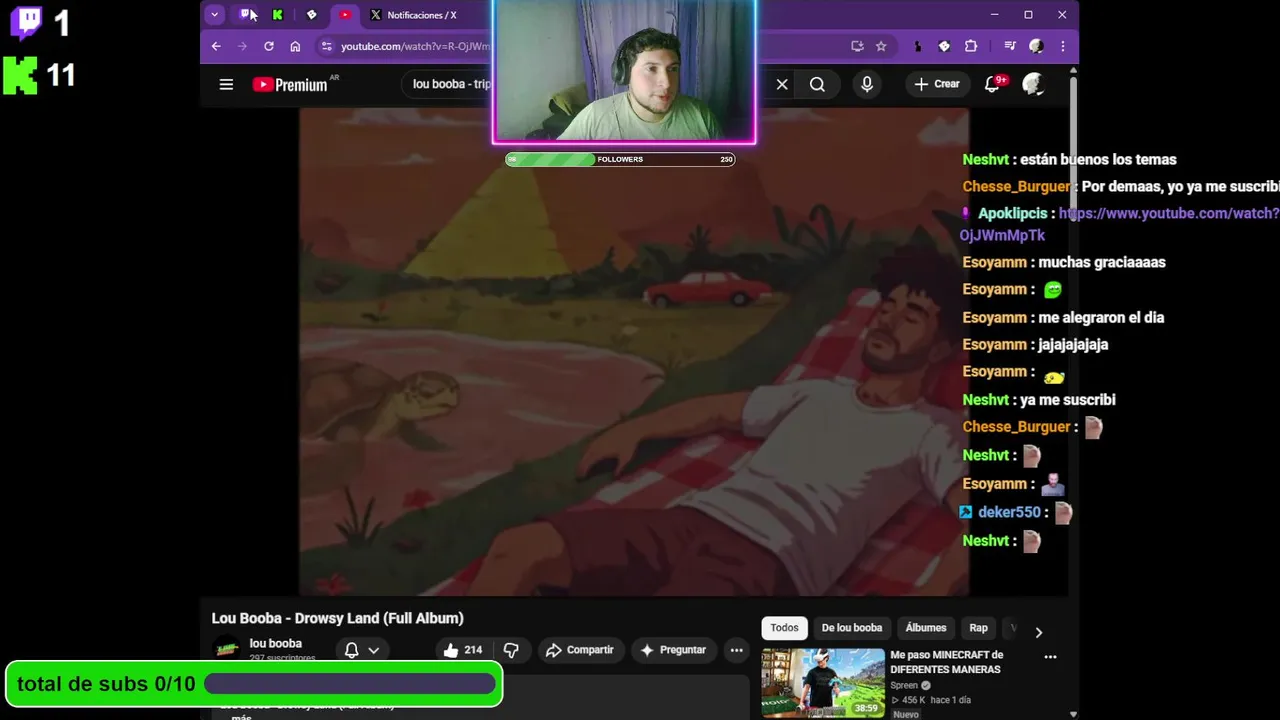
Task: Click the install app icon in address bar
Action: (x=857, y=46)
